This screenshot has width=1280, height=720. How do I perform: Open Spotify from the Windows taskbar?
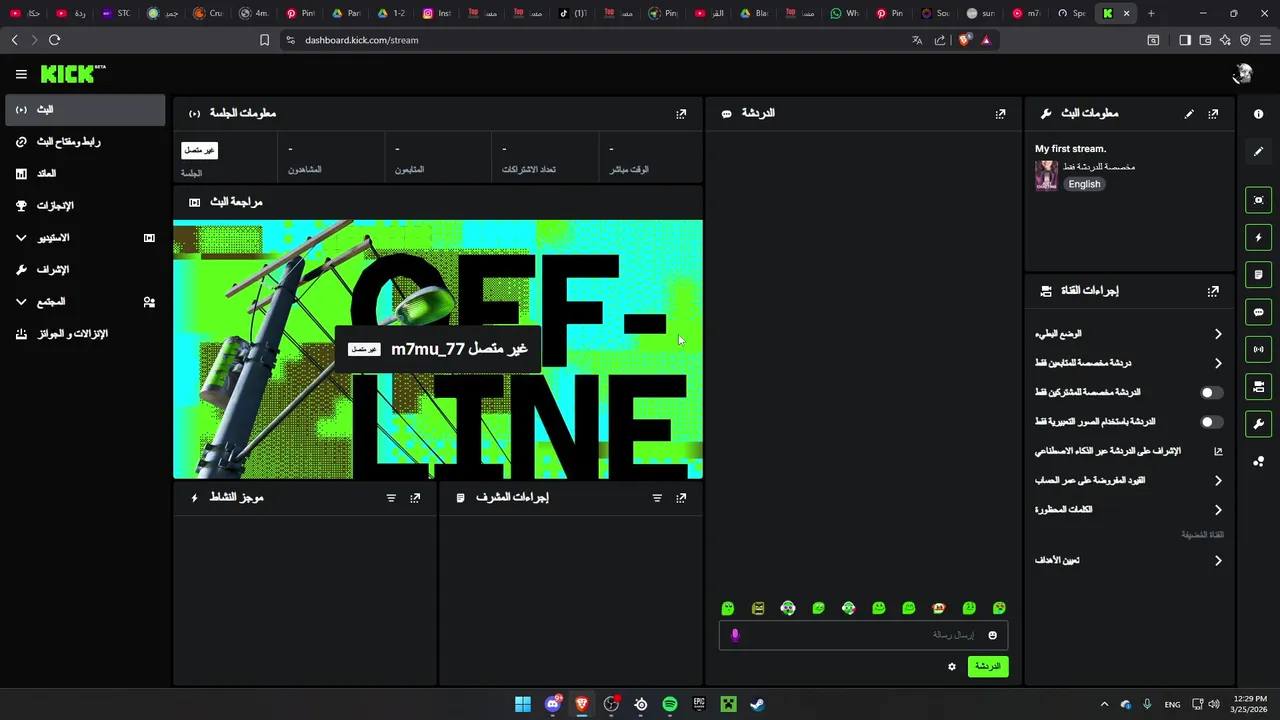(x=670, y=705)
